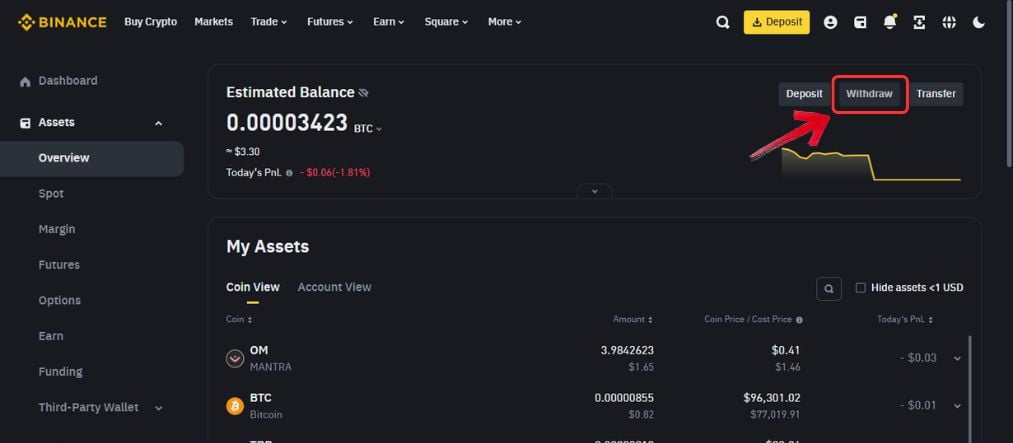The width and height of the screenshot is (1013, 443).
Task: Expand the balance card chevron
Action: pyautogui.click(x=594, y=191)
